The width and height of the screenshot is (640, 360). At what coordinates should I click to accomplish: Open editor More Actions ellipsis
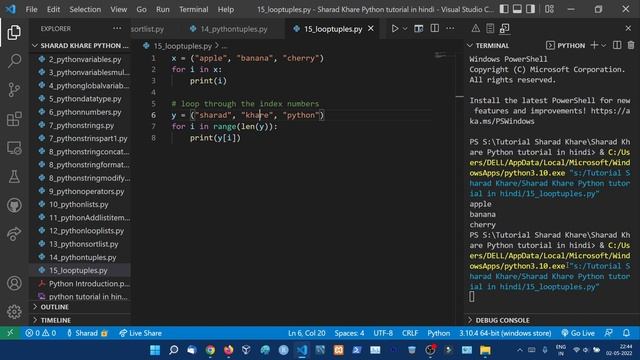450,29
